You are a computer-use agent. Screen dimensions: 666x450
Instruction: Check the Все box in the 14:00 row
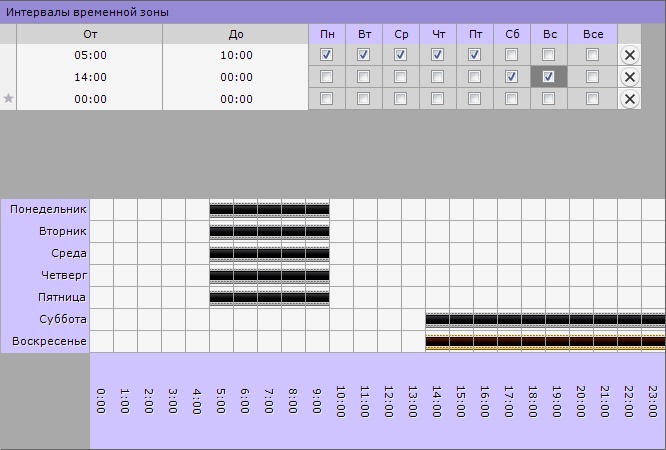pos(592,77)
